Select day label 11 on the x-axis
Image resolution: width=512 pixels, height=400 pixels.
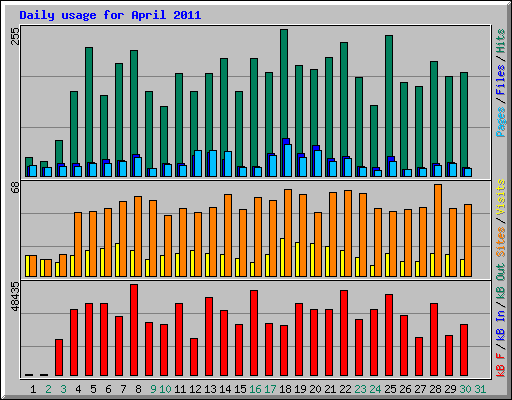tap(180, 389)
